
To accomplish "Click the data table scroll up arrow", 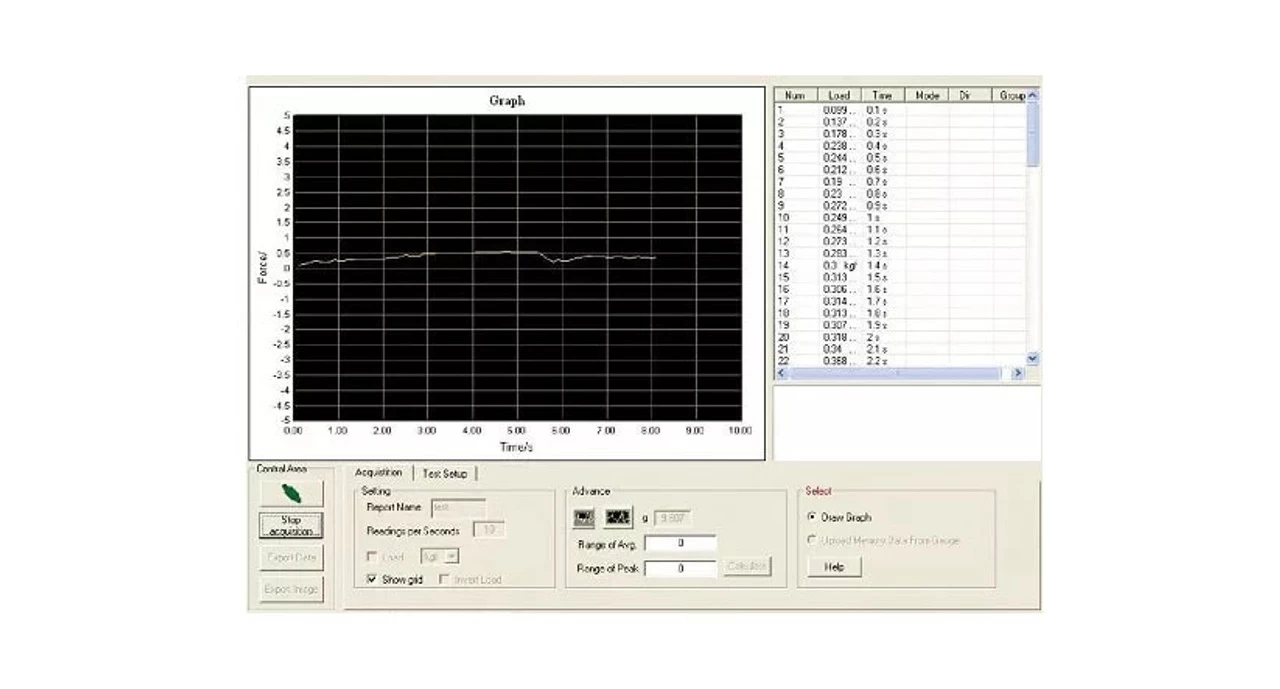I will pos(1033,95).
